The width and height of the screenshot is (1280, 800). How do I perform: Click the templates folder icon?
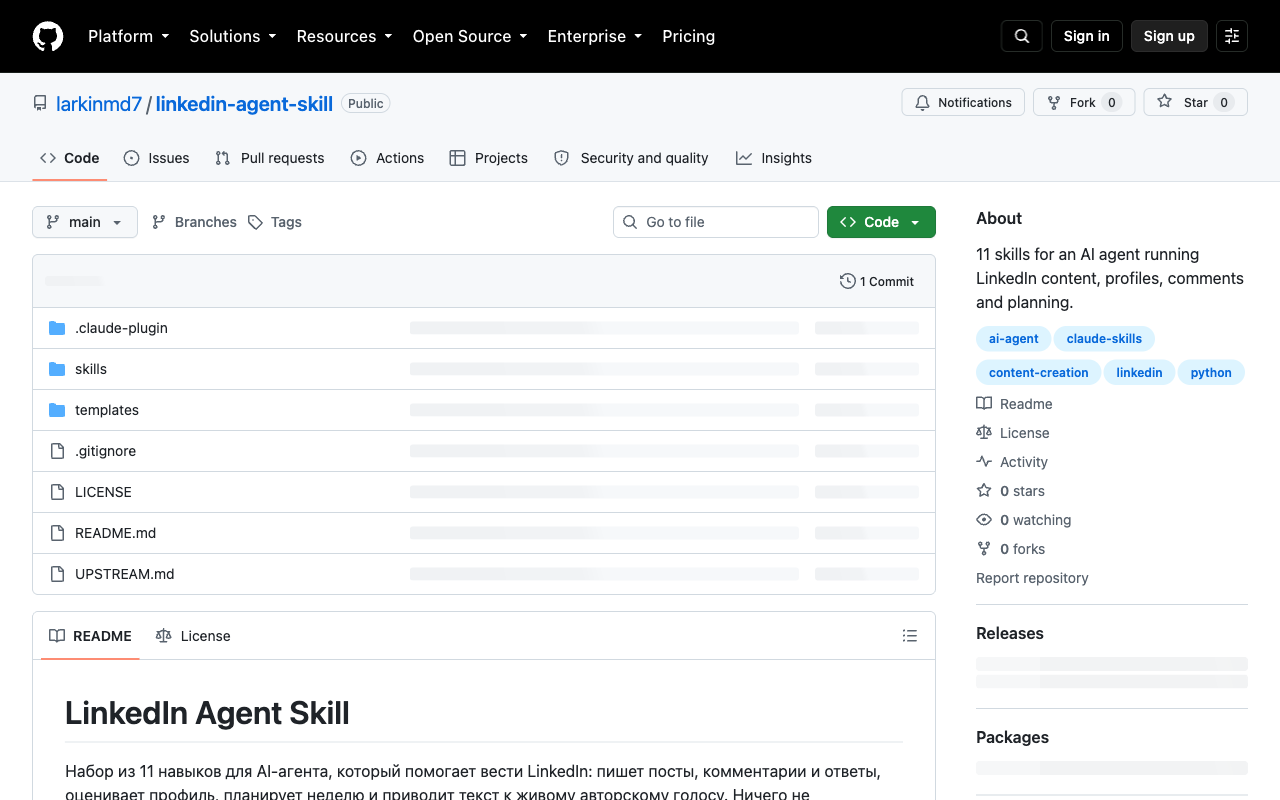coord(57,410)
